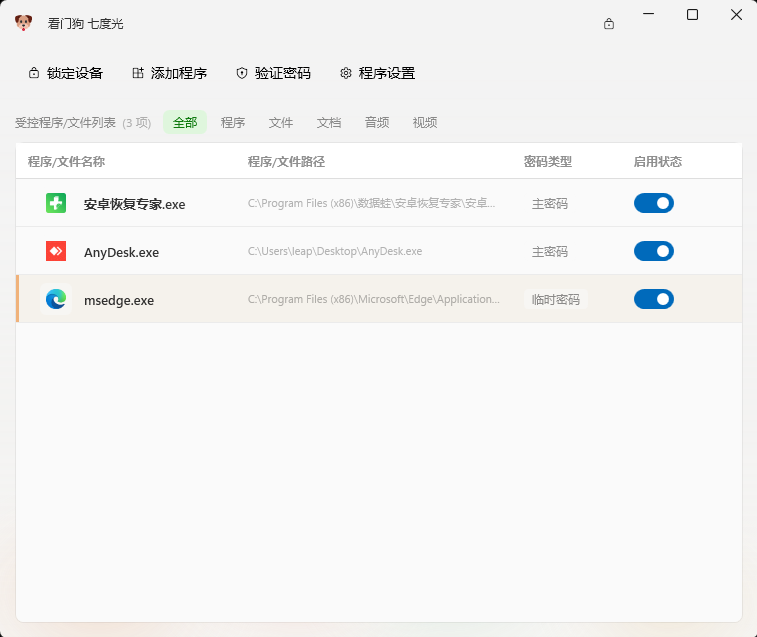Open 程序设置 settings
Screen dimensions: 757x637
point(378,73)
